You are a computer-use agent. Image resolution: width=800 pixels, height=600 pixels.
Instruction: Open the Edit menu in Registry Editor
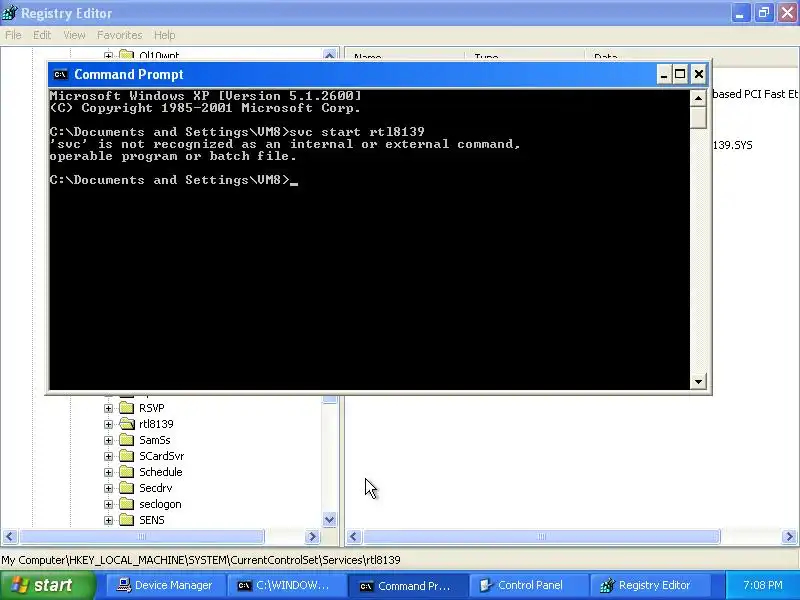42,35
